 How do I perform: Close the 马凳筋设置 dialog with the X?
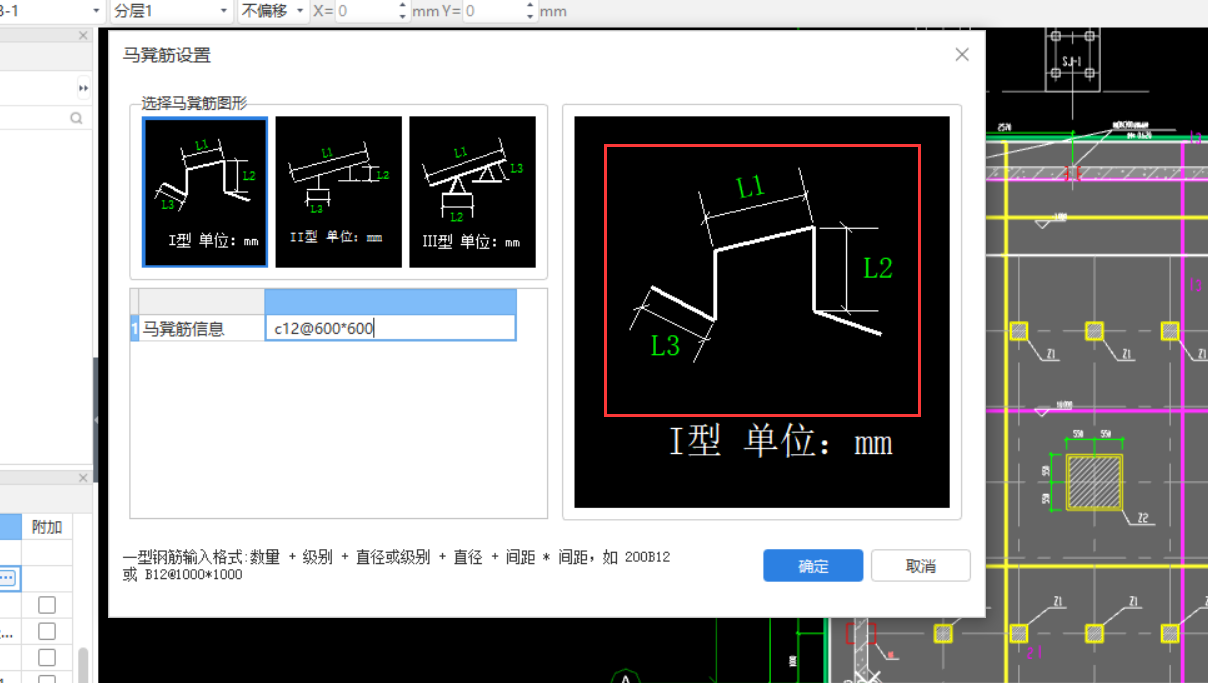click(962, 55)
